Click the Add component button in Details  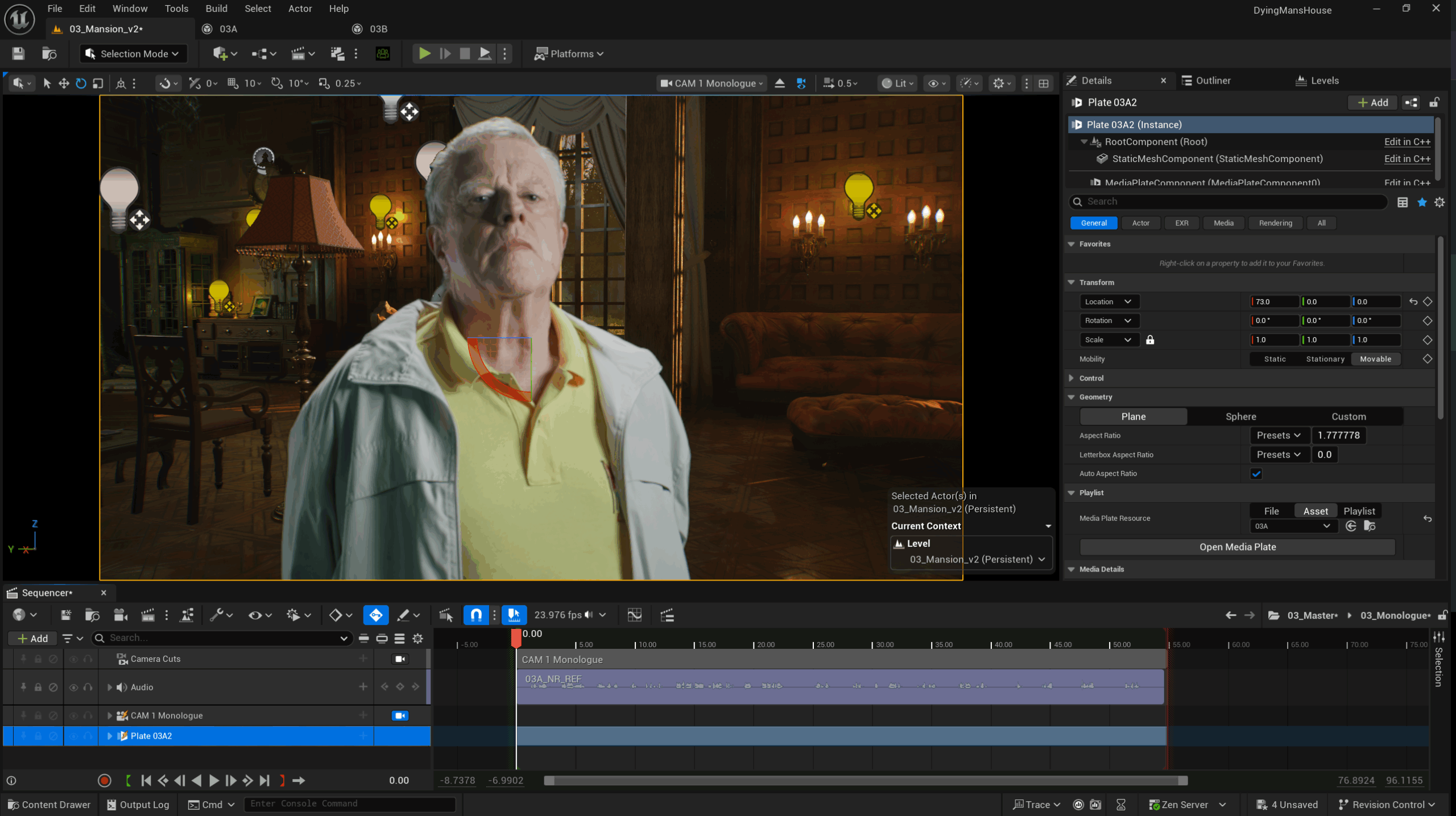click(1372, 102)
